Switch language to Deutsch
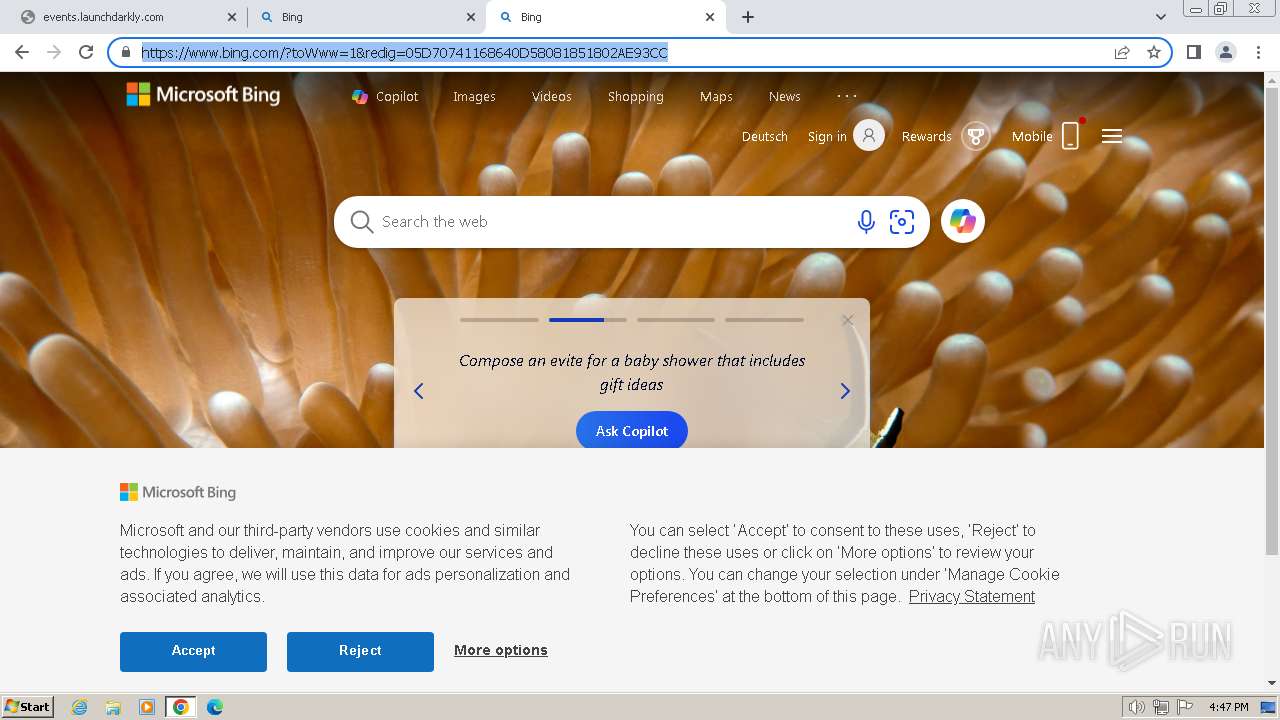Screen dimensions: 1280x720 pyautogui.click(x=765, y=136)
